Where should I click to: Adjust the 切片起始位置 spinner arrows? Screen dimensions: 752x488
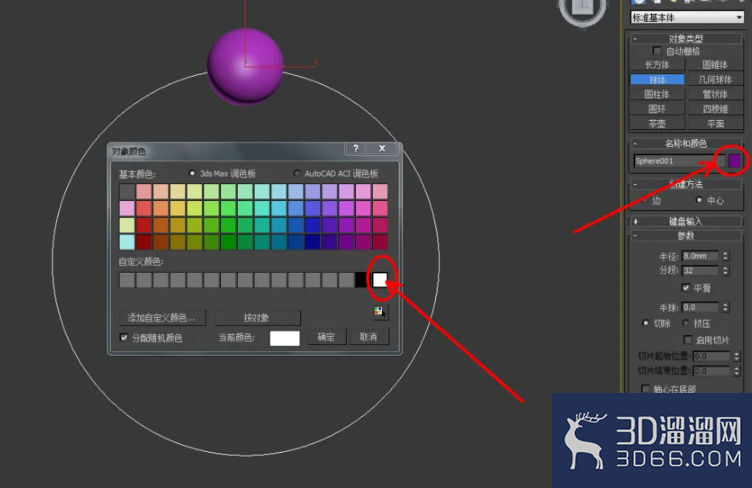(737, 356)
